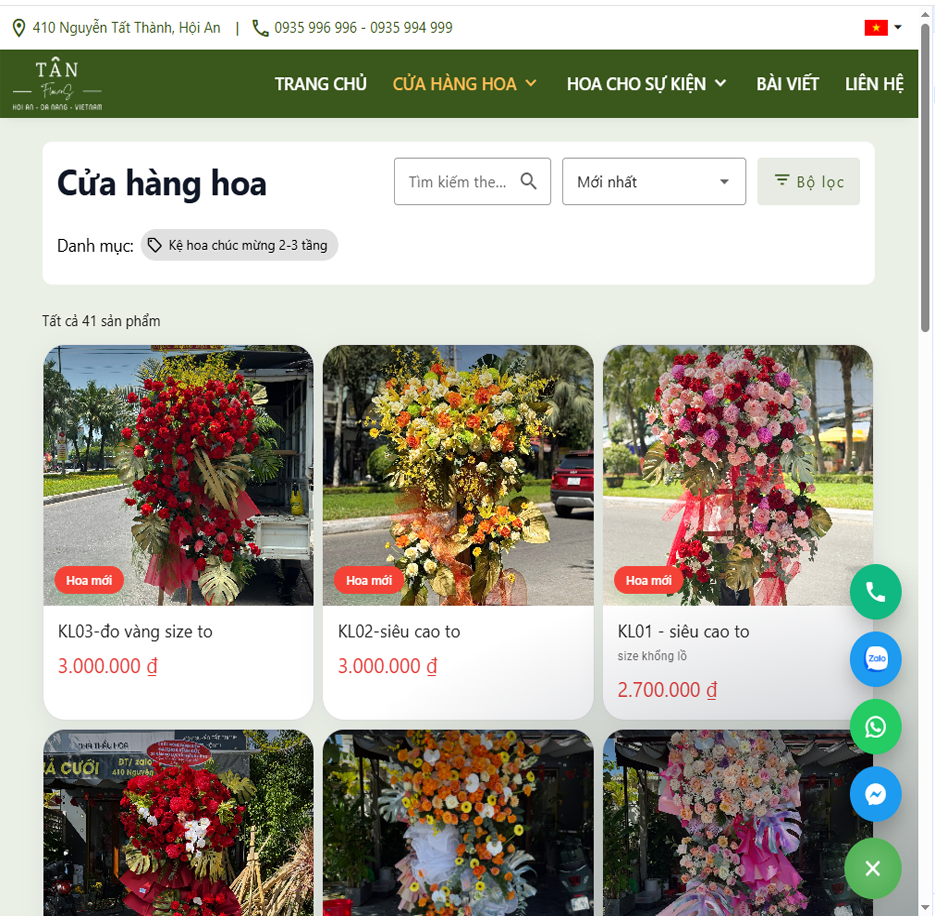Expand the Mới nhất sort dropdown
This screenshot has width=935, height=916.
pyautogui.click(x=653, y=182)
